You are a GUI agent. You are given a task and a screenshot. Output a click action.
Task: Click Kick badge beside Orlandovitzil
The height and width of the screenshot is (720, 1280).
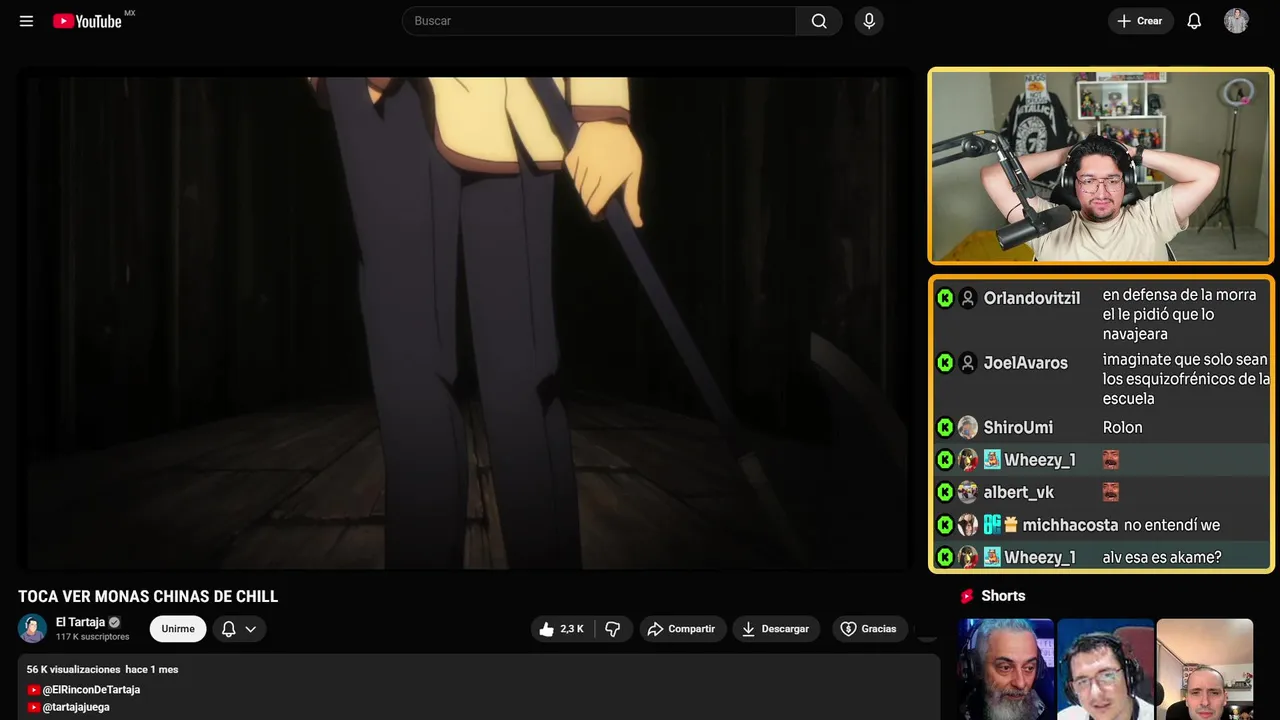click(945, 298)
